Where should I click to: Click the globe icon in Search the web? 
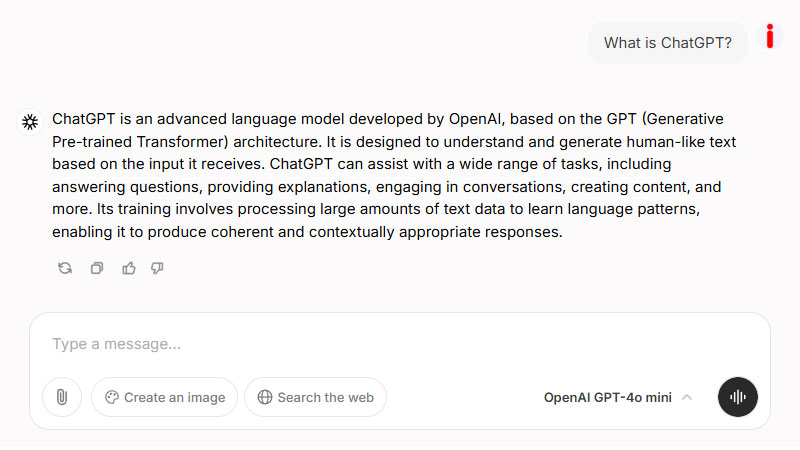(265, 397)
